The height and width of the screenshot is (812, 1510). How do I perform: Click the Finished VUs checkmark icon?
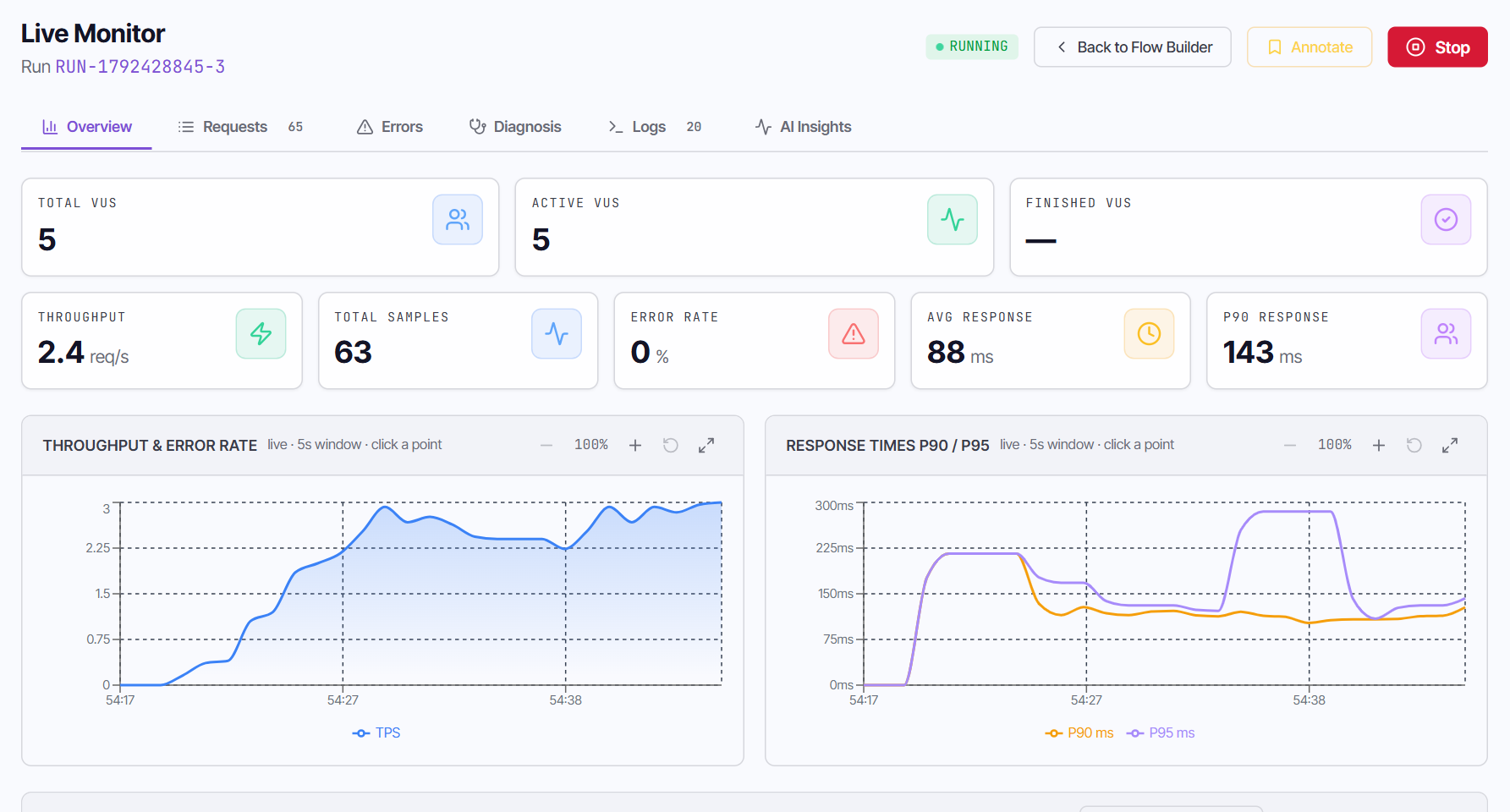click(1447, 220)
